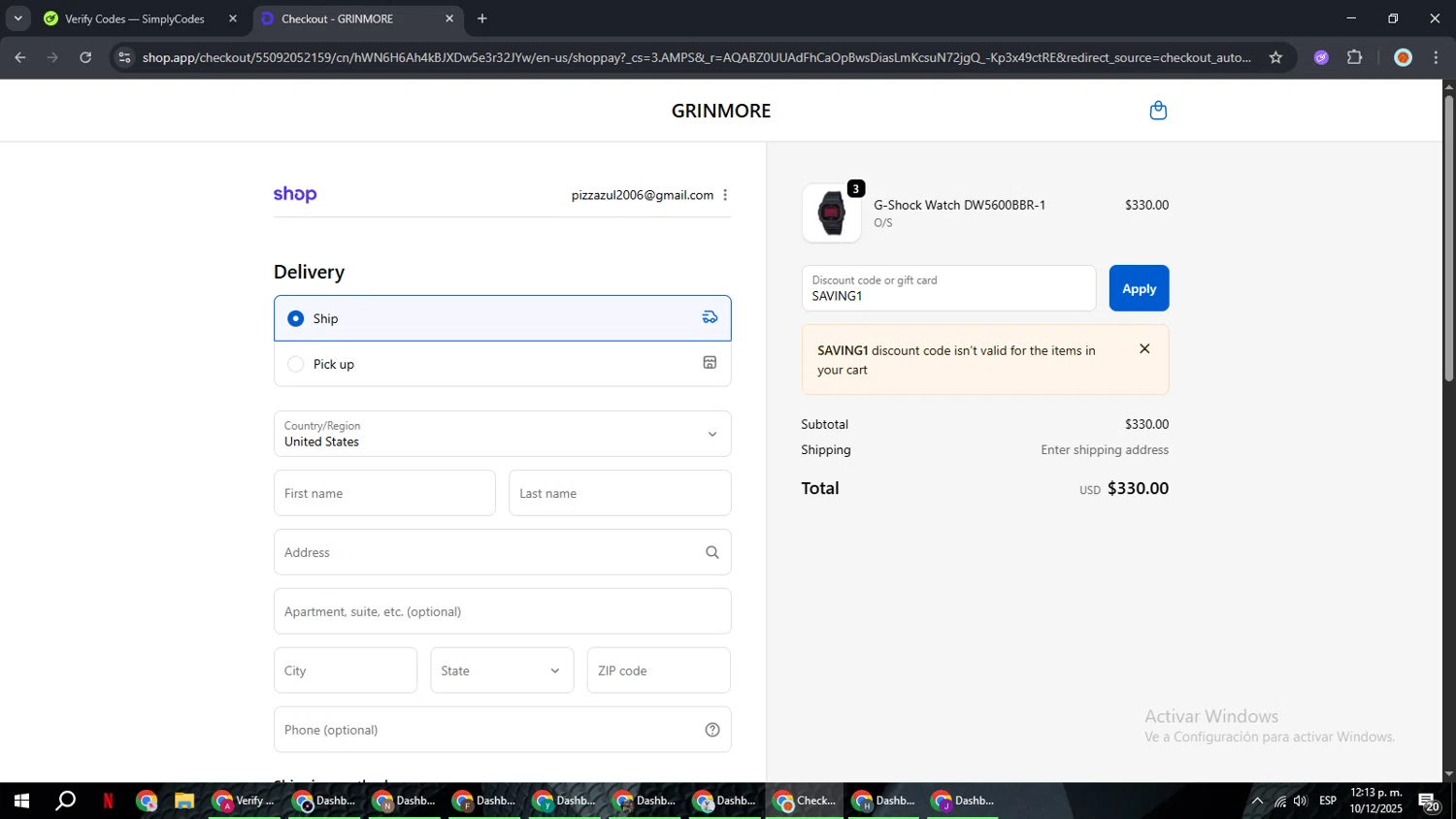Screen dimensions: 1456x819
Task: Apply the discount code
Action: (x=1139, y=288)
